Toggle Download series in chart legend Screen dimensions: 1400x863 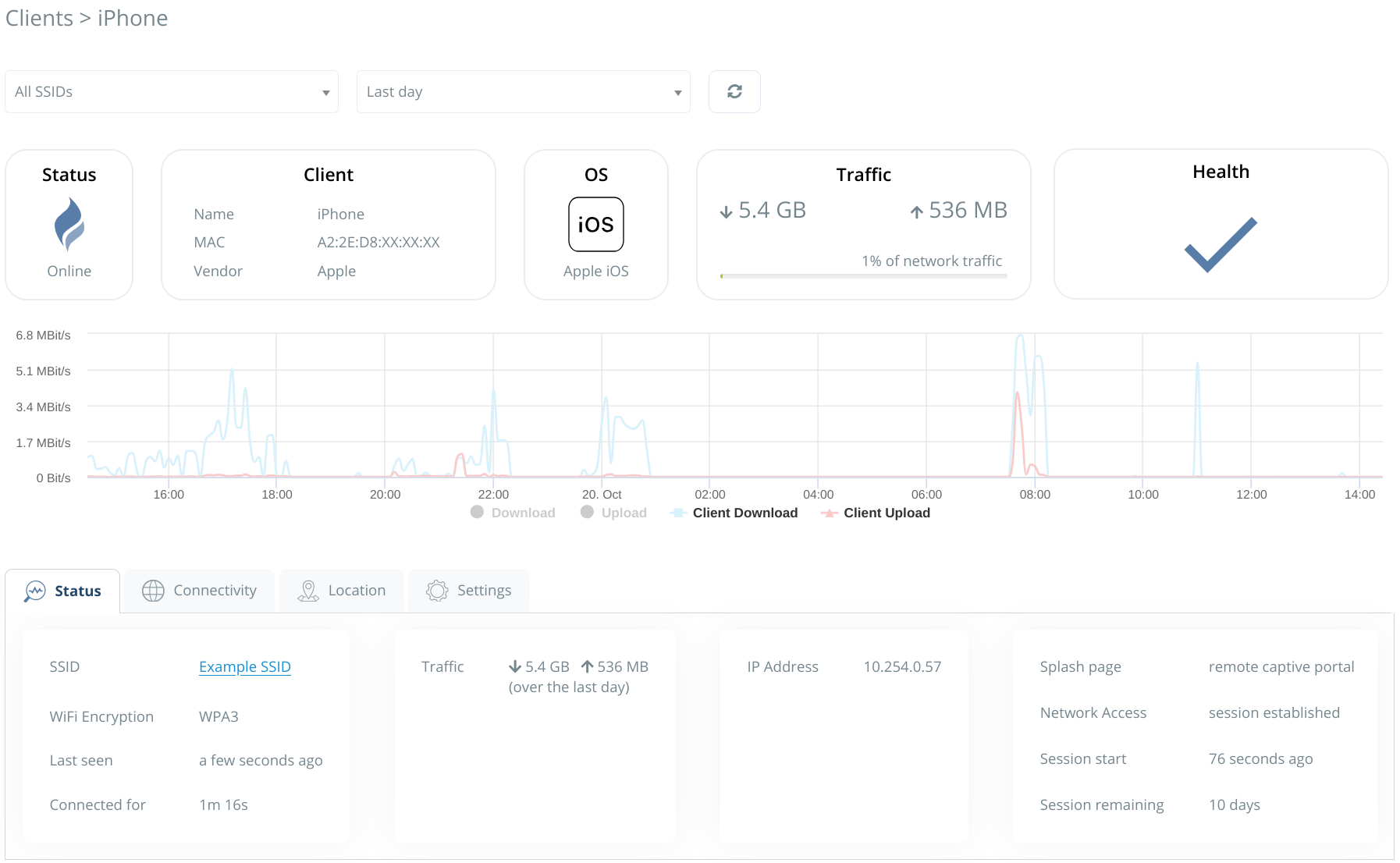click(513, 513)
